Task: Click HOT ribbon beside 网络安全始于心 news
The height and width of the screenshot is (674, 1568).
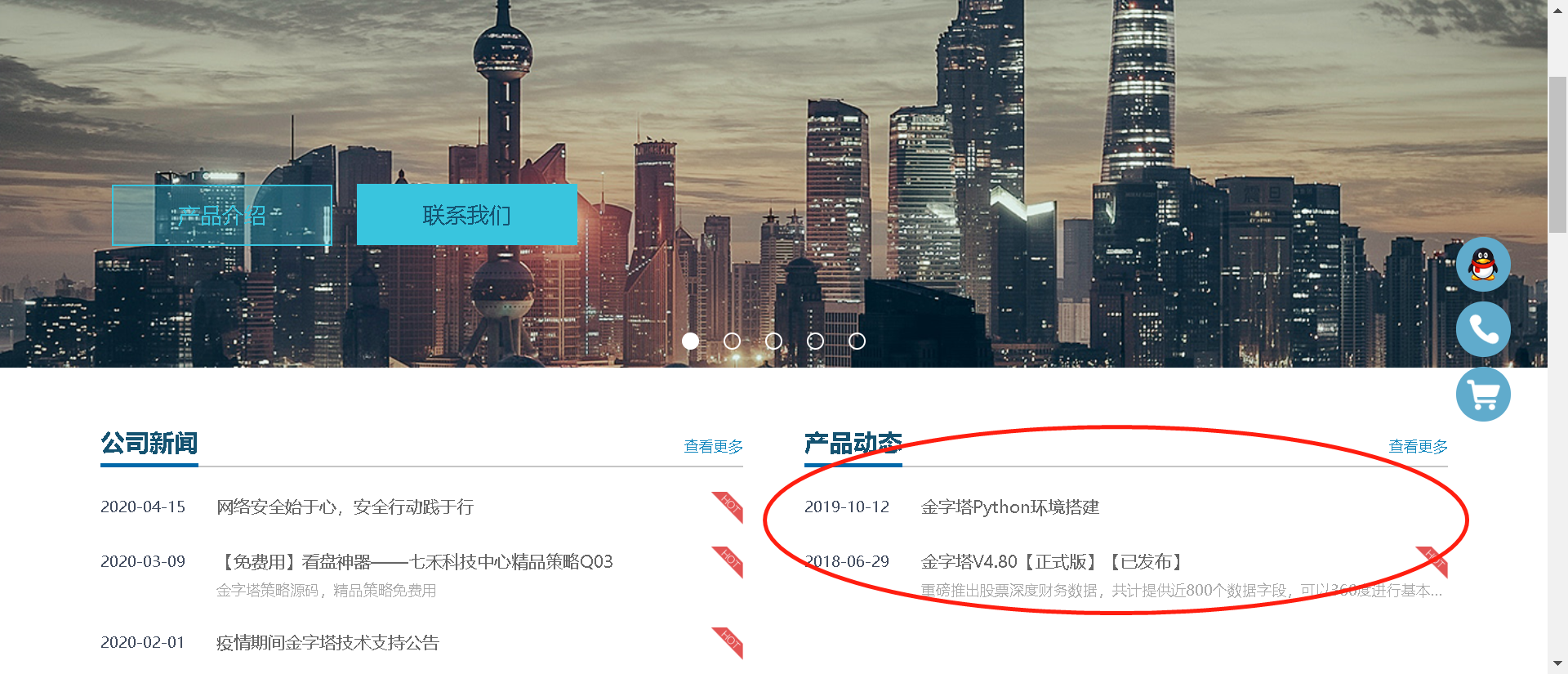Action: (x=728, y=507)
